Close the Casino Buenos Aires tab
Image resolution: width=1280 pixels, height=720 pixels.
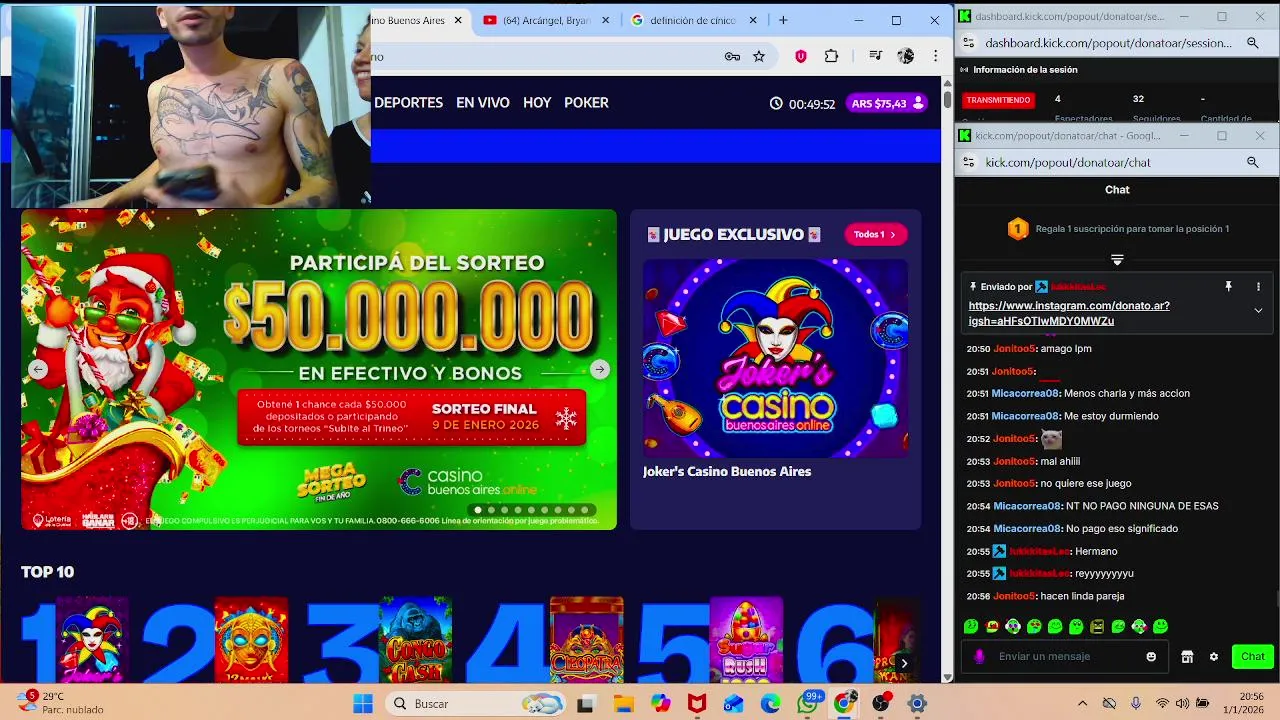point(458,20)
